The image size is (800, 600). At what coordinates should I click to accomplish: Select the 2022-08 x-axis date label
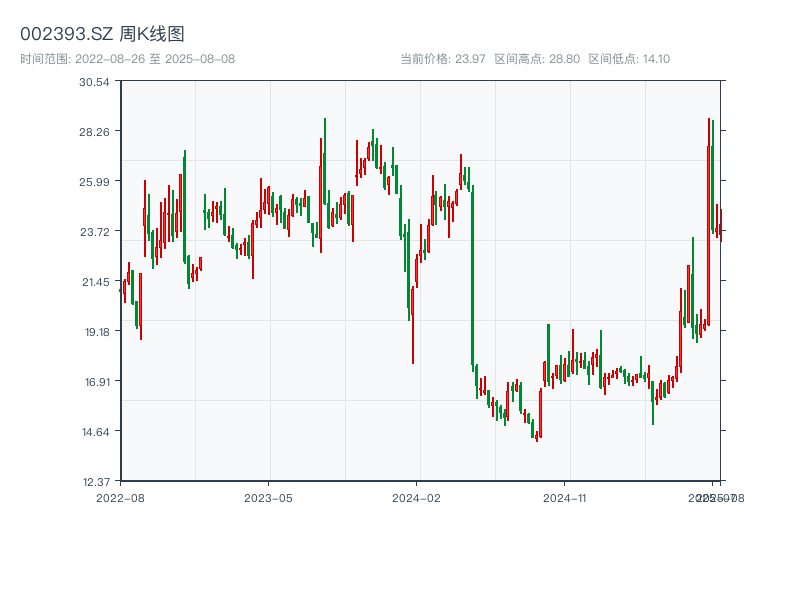point(120,497)
